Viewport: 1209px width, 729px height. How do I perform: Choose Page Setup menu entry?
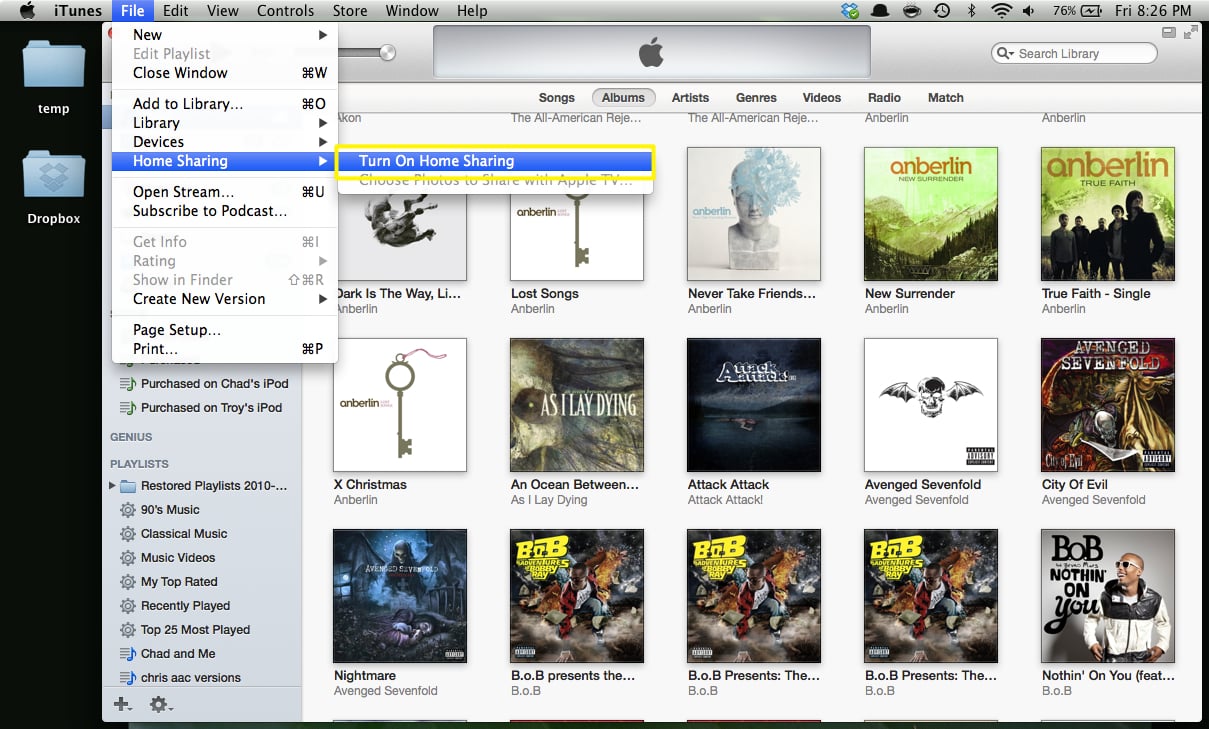[x=225, y=330]
